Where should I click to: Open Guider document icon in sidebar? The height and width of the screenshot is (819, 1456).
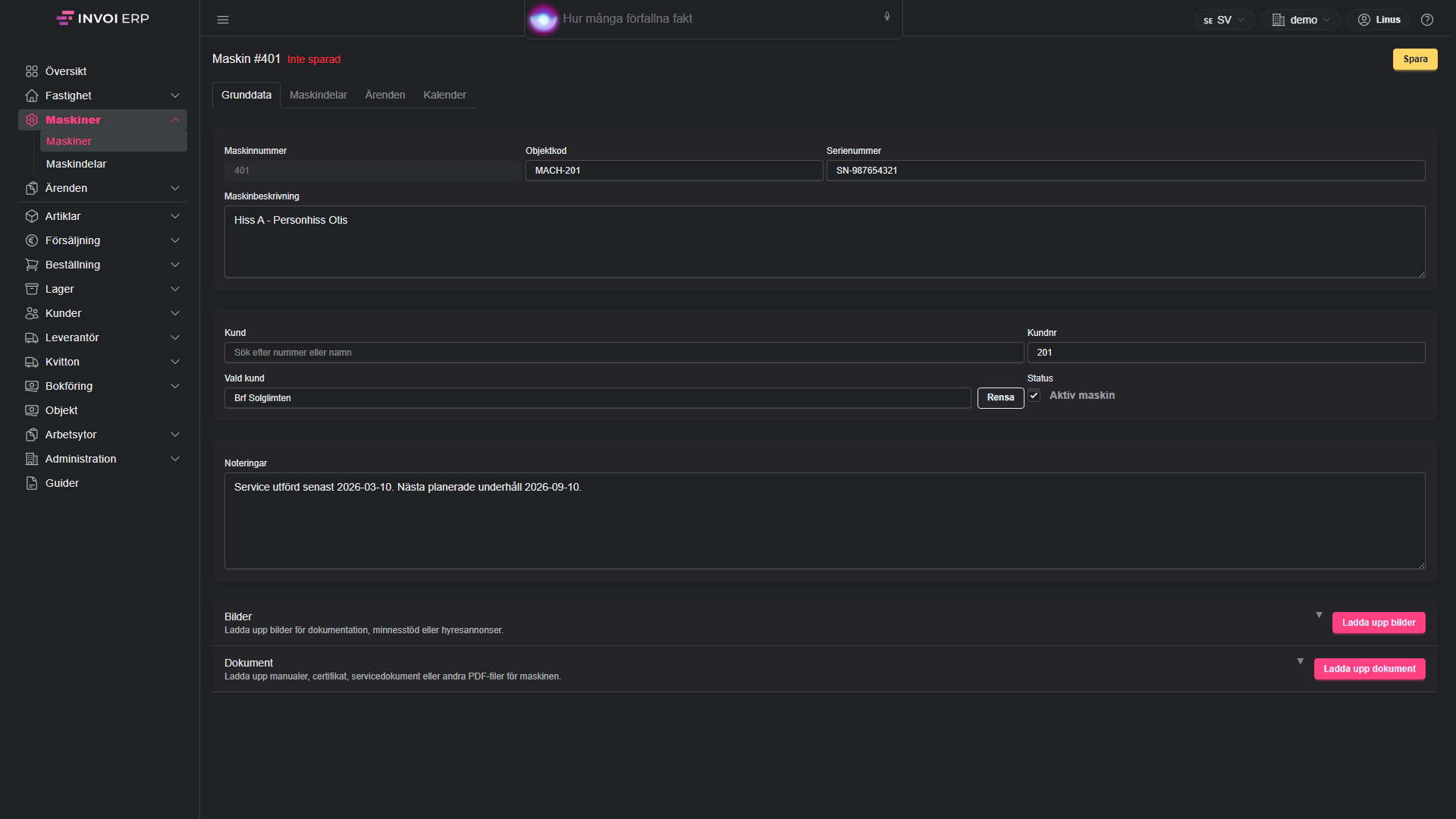32,483
